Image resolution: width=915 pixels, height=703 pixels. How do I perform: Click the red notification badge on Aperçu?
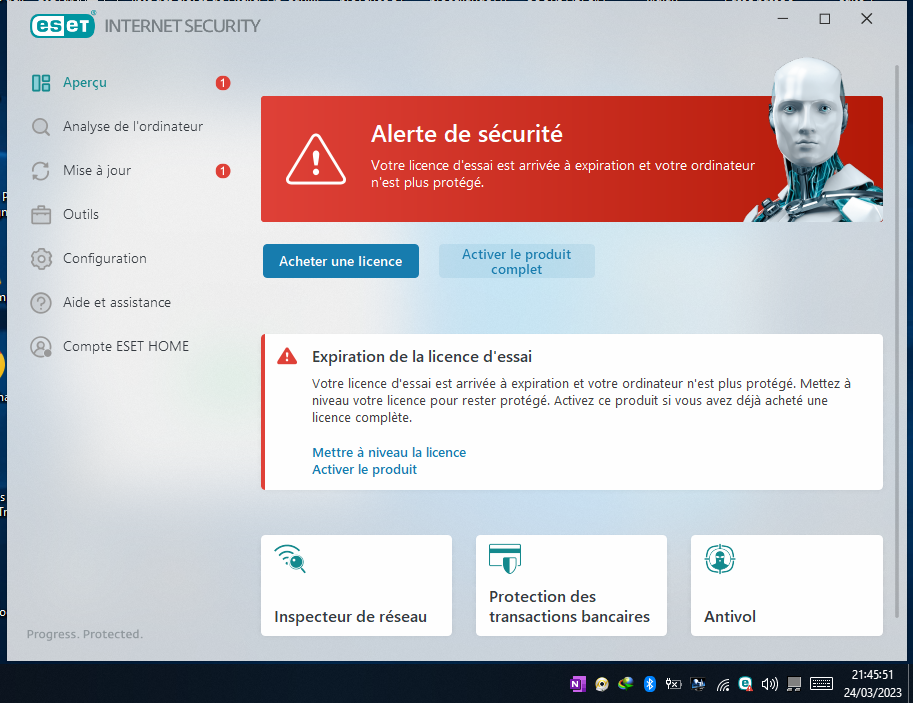223,83
